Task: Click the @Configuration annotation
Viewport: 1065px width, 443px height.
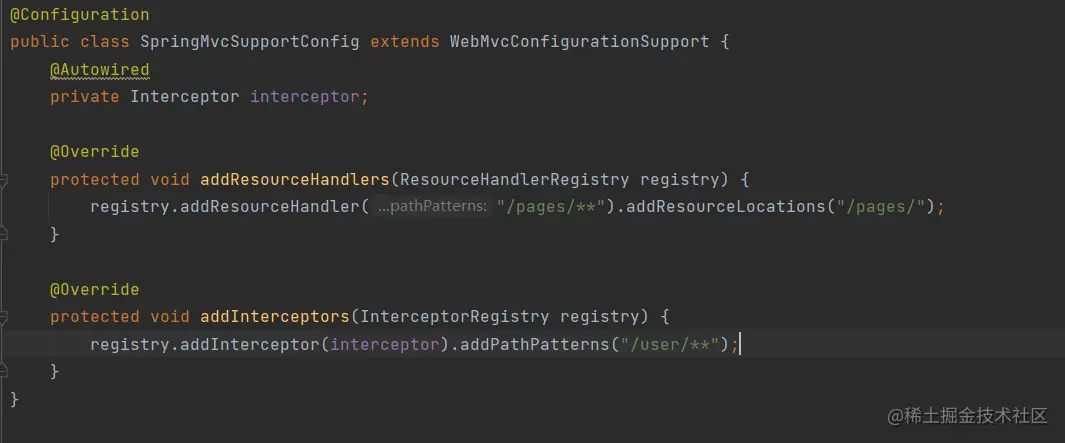Action: coord(79,15)
